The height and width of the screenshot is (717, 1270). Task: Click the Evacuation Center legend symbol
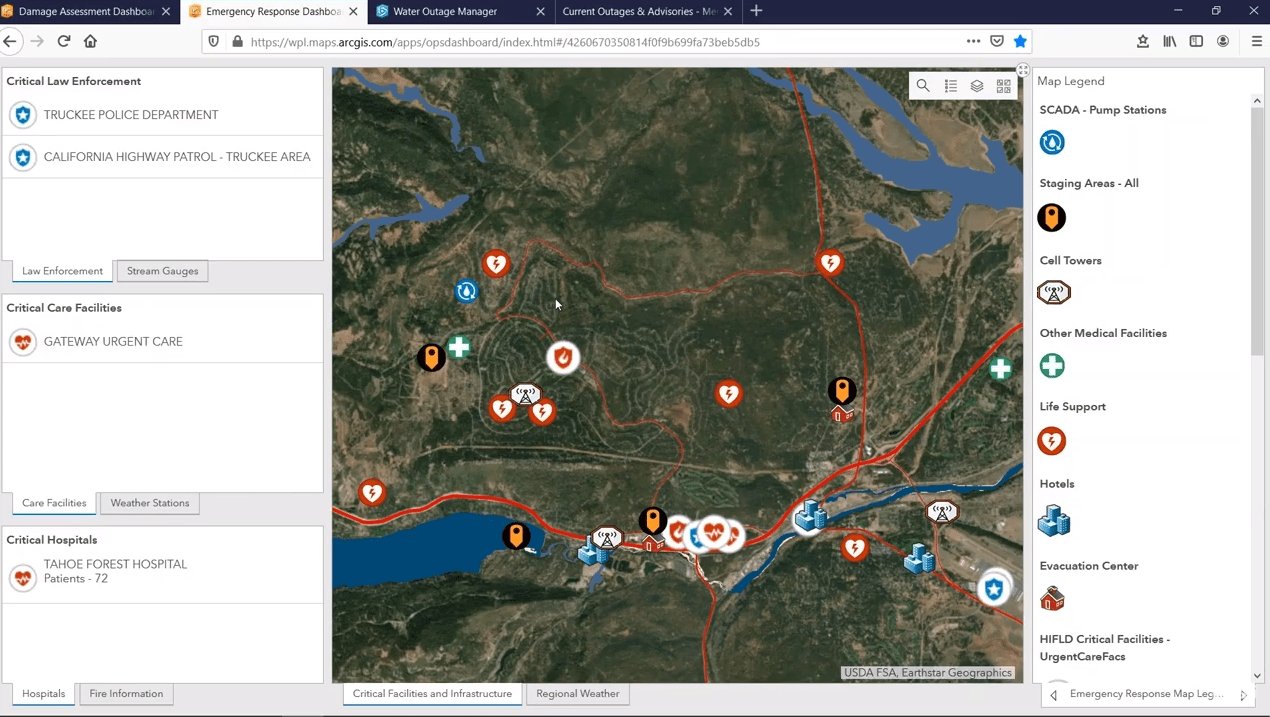pyautogui.click(x=1052, y=598)
